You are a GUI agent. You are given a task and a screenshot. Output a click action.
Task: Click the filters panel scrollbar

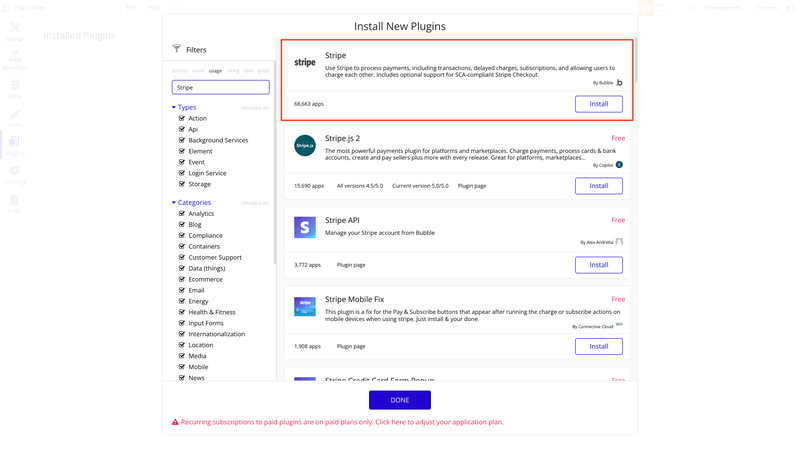pyautogui.click(x=275, y=163)
